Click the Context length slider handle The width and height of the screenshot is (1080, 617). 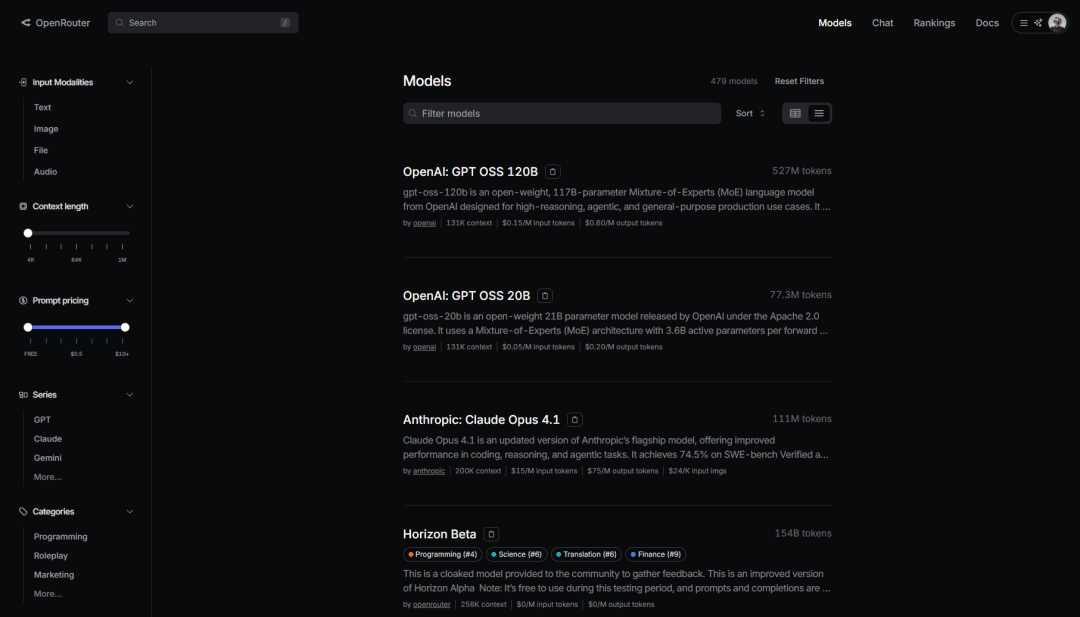pyautogui.click(x=28, y=233)
